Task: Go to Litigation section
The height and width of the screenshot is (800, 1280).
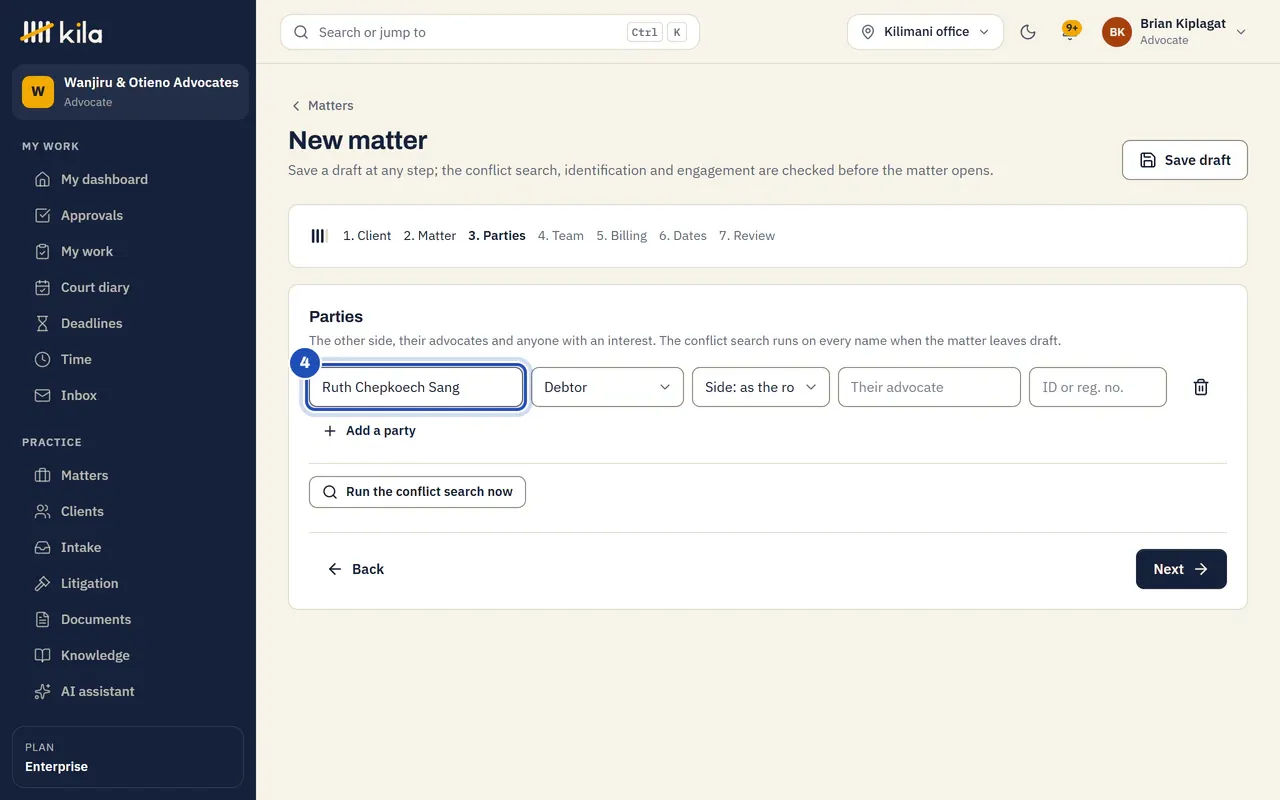Action: tap(128, 583)
